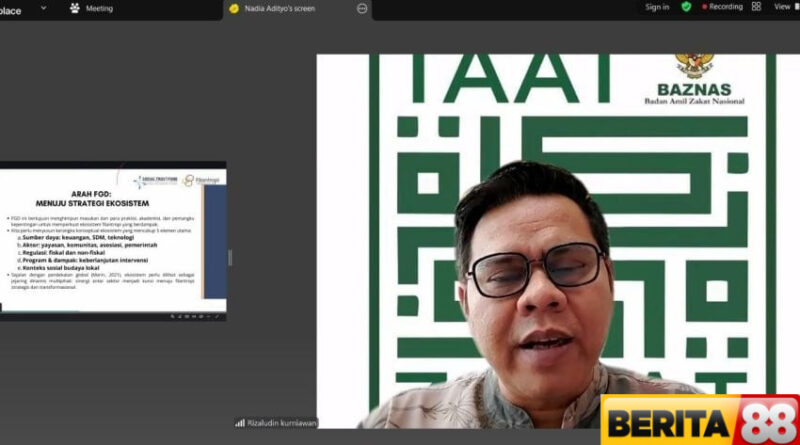800x445 pixels.
Task: Open the Meeting tab
Action: coord(92,9)
